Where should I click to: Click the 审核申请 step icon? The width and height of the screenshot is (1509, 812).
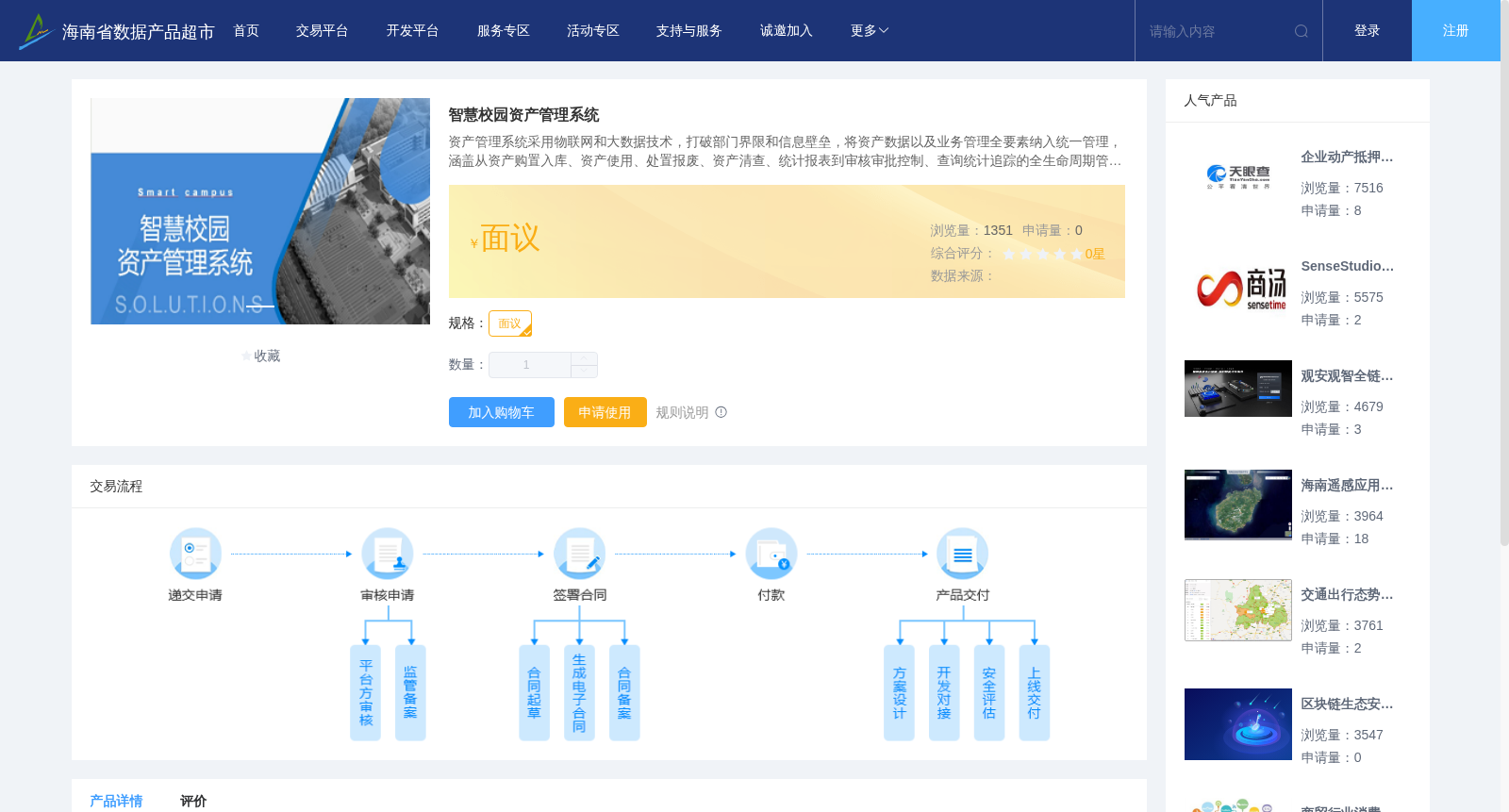pyautogui.click(x=388, y=554)
